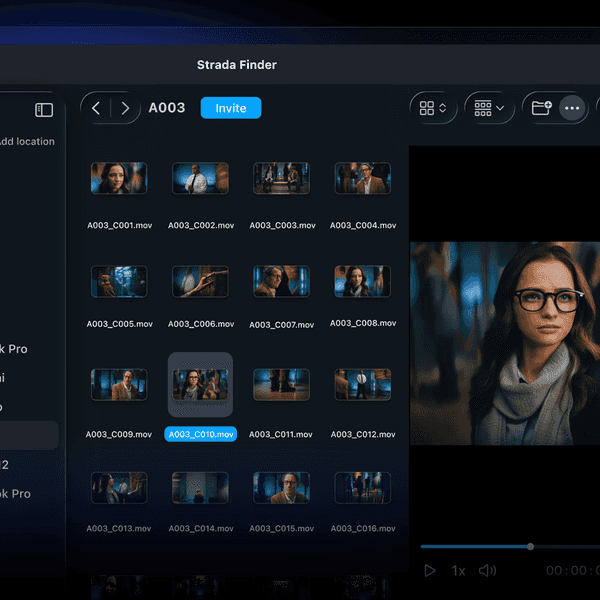This screenshot has width=600, height=600.
Task: Click the A003_C012.mov file name
Action: coord(363,434)
